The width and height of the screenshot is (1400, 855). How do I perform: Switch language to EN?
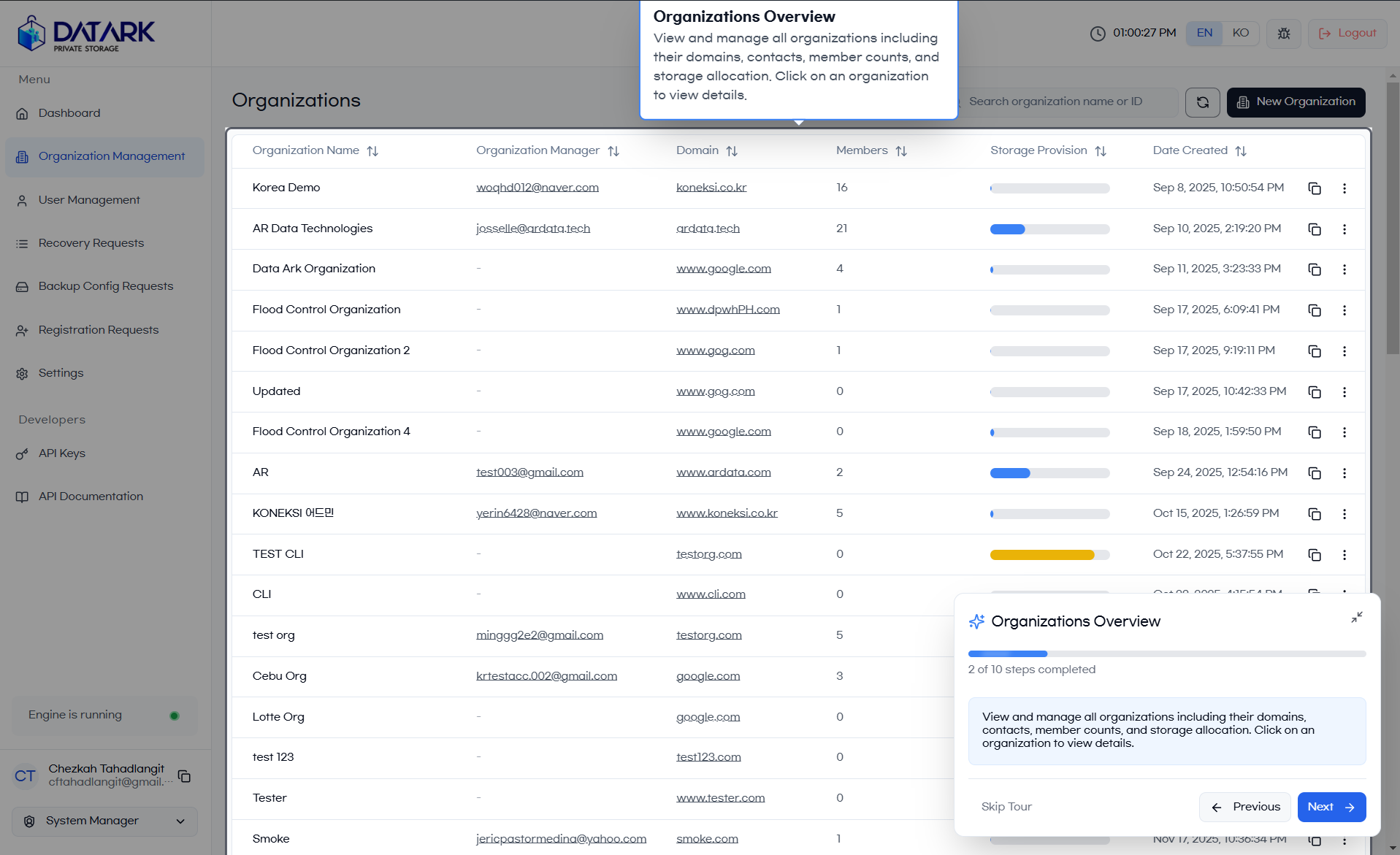[x=1204, y=33]
